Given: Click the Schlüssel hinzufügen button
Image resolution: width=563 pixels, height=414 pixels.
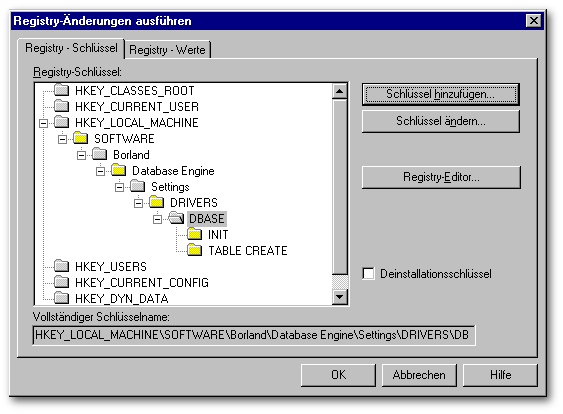Looking at the screenshot, I should pos(441,94).
